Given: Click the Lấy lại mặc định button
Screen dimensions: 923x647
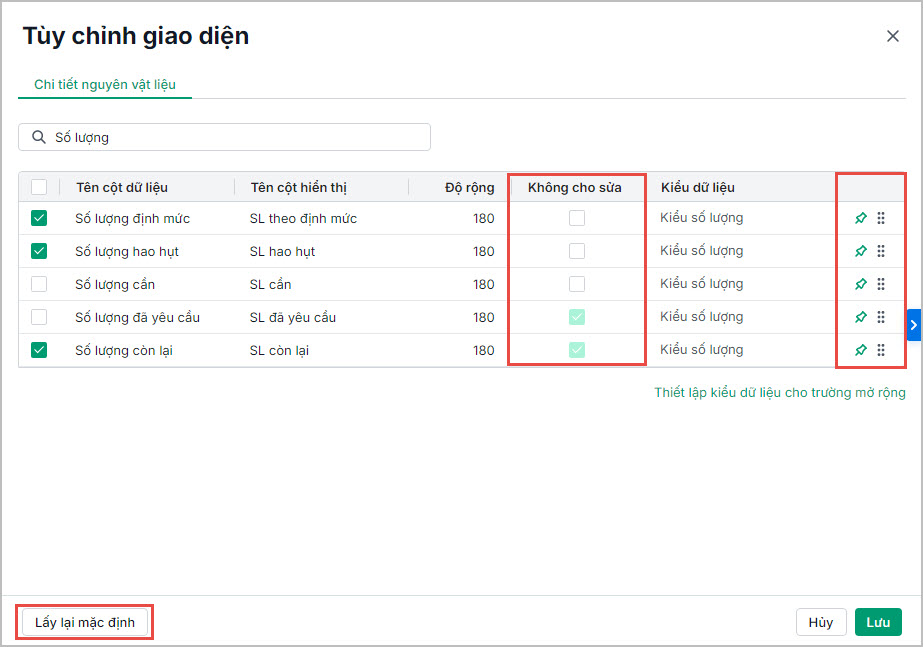Looking at the screenshot, I should (85, 622).
